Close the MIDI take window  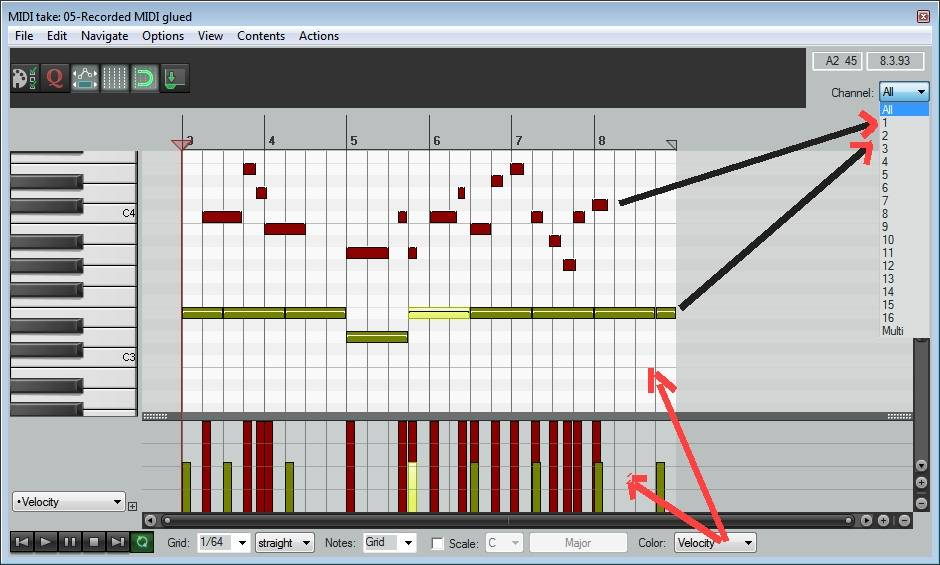[x=923, y=16]
